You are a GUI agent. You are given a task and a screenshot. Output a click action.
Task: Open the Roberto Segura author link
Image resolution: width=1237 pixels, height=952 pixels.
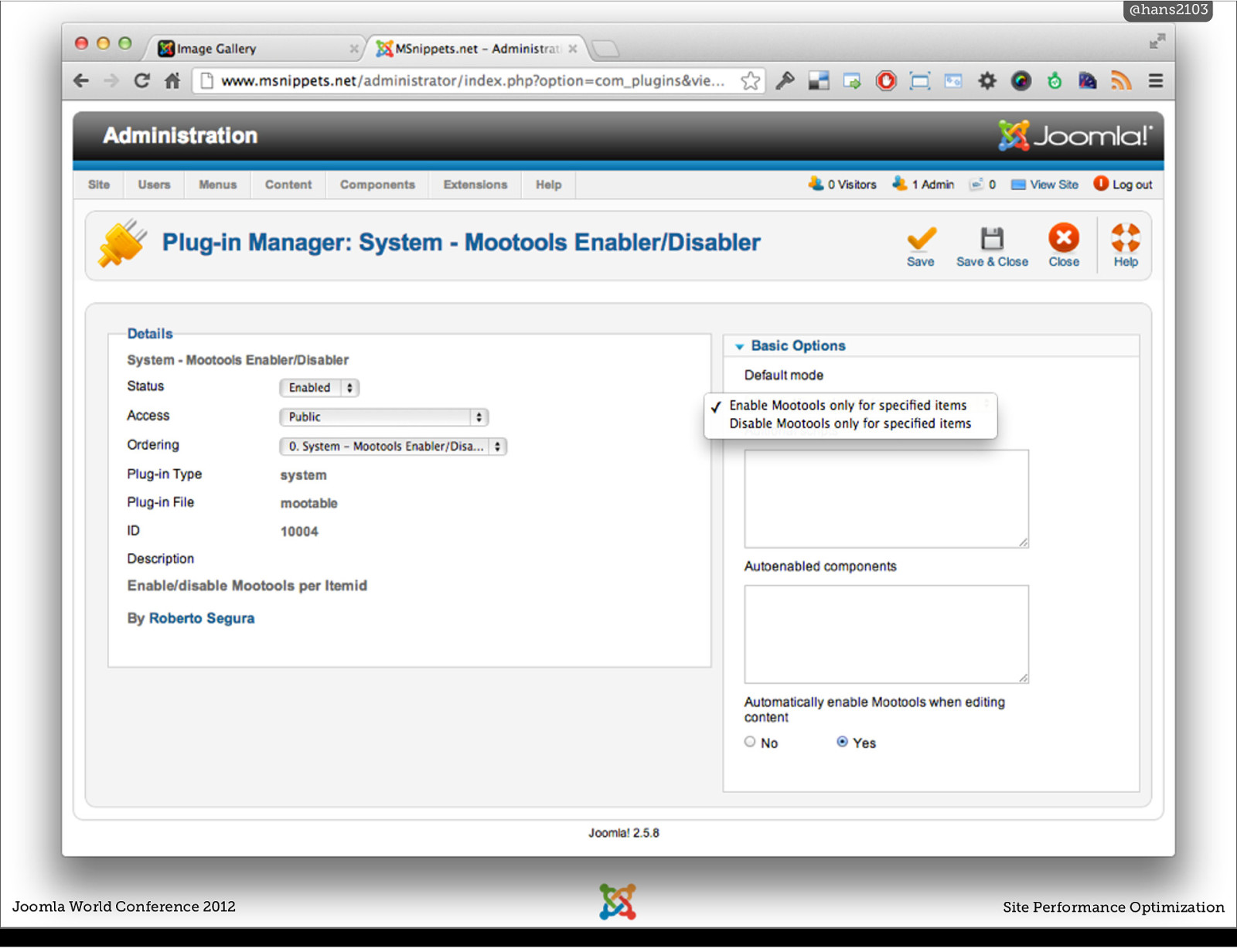[202, 618]
